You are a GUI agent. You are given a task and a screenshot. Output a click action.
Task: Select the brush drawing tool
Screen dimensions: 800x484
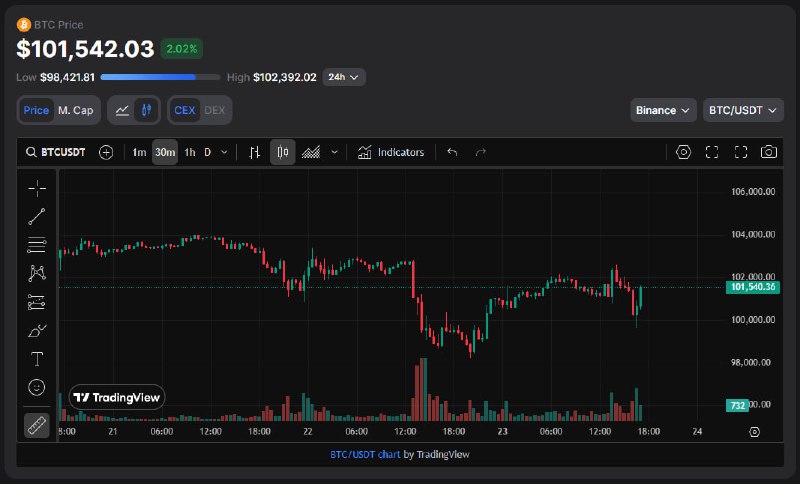[37, 331]
